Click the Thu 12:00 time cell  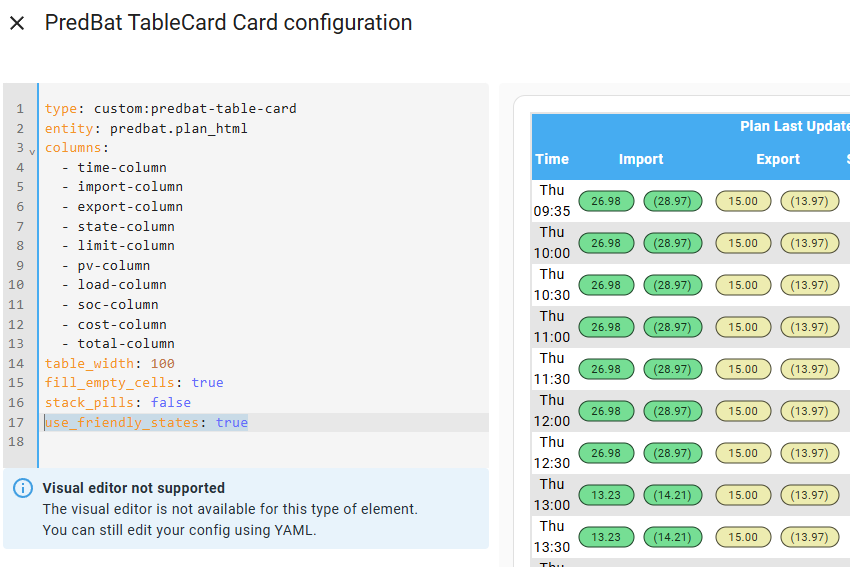click(552, 411)
